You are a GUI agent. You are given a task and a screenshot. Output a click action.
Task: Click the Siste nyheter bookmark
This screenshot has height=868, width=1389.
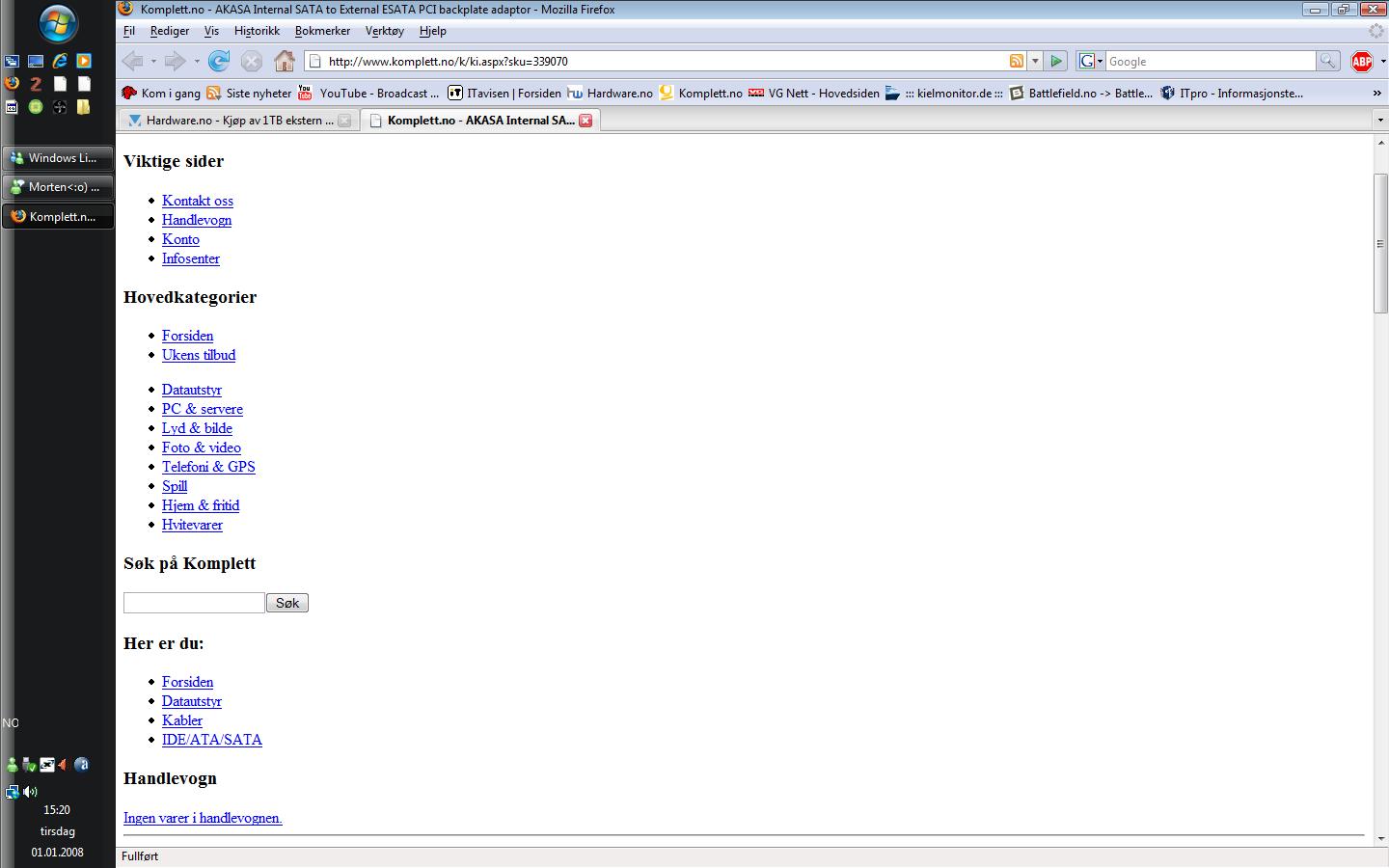[249, 94]
